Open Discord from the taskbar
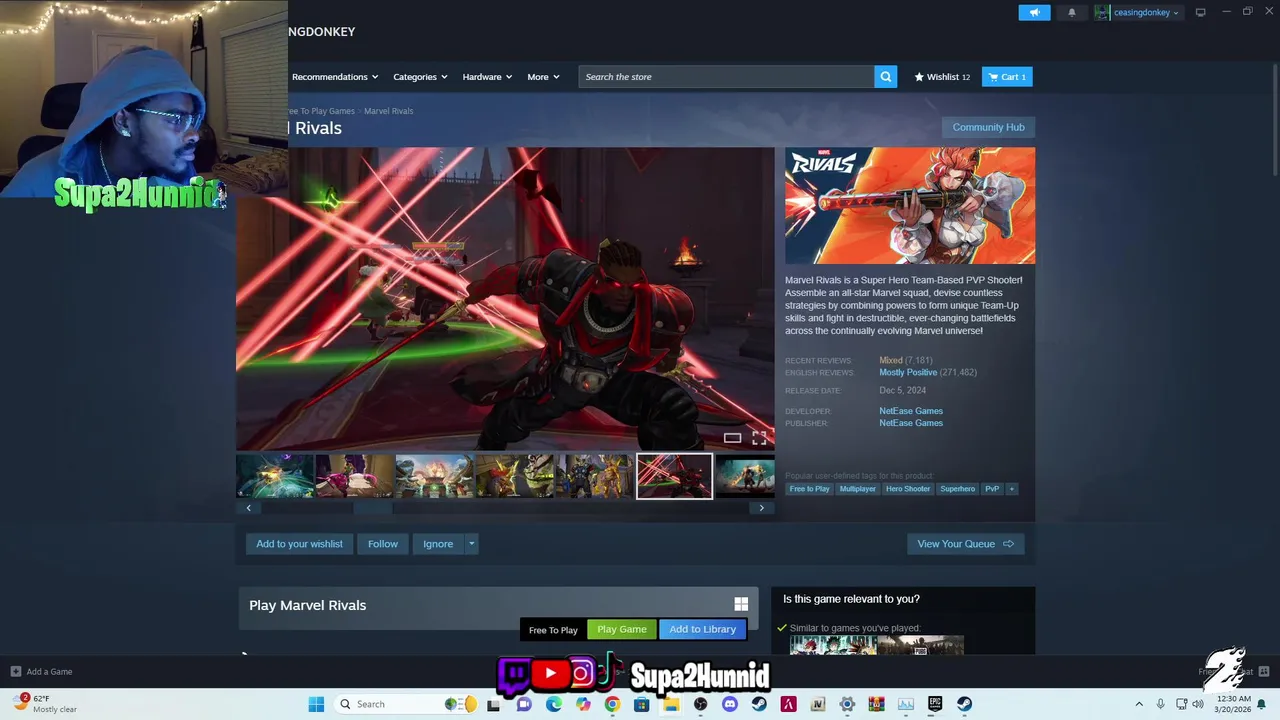The width and height of the screenshot is (1280, 720). point(729,704)
